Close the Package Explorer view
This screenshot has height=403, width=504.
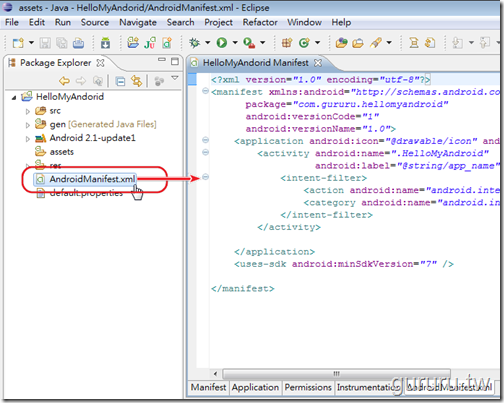pos(100,63)
